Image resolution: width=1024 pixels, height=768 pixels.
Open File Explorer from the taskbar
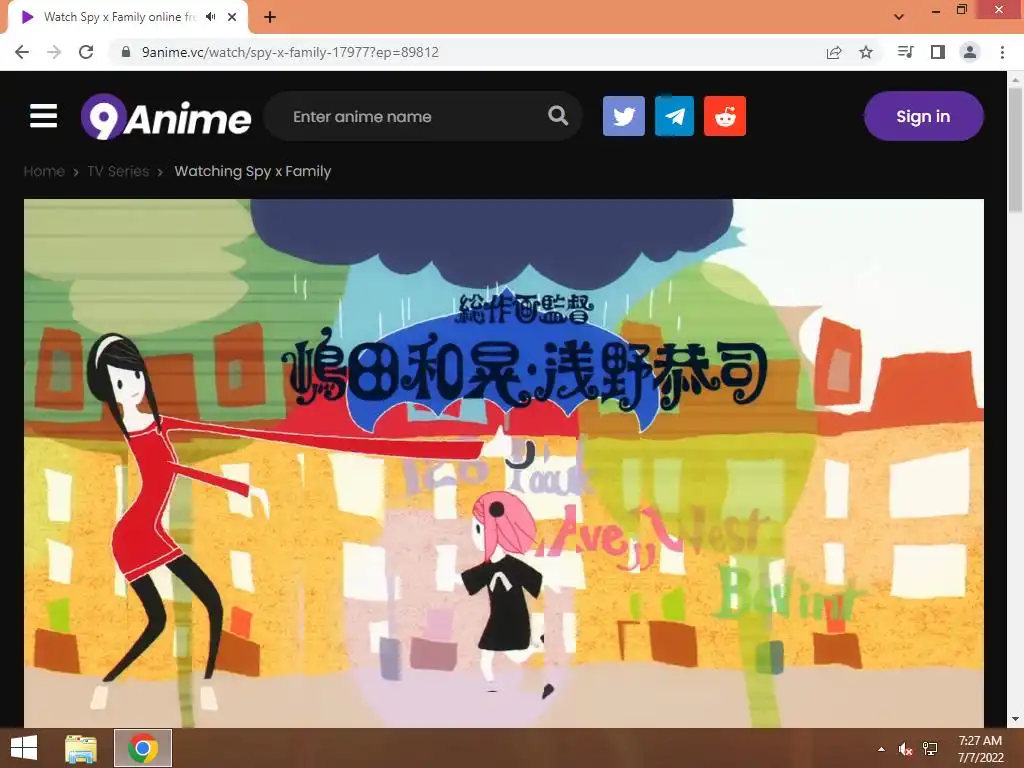point(81,748)
